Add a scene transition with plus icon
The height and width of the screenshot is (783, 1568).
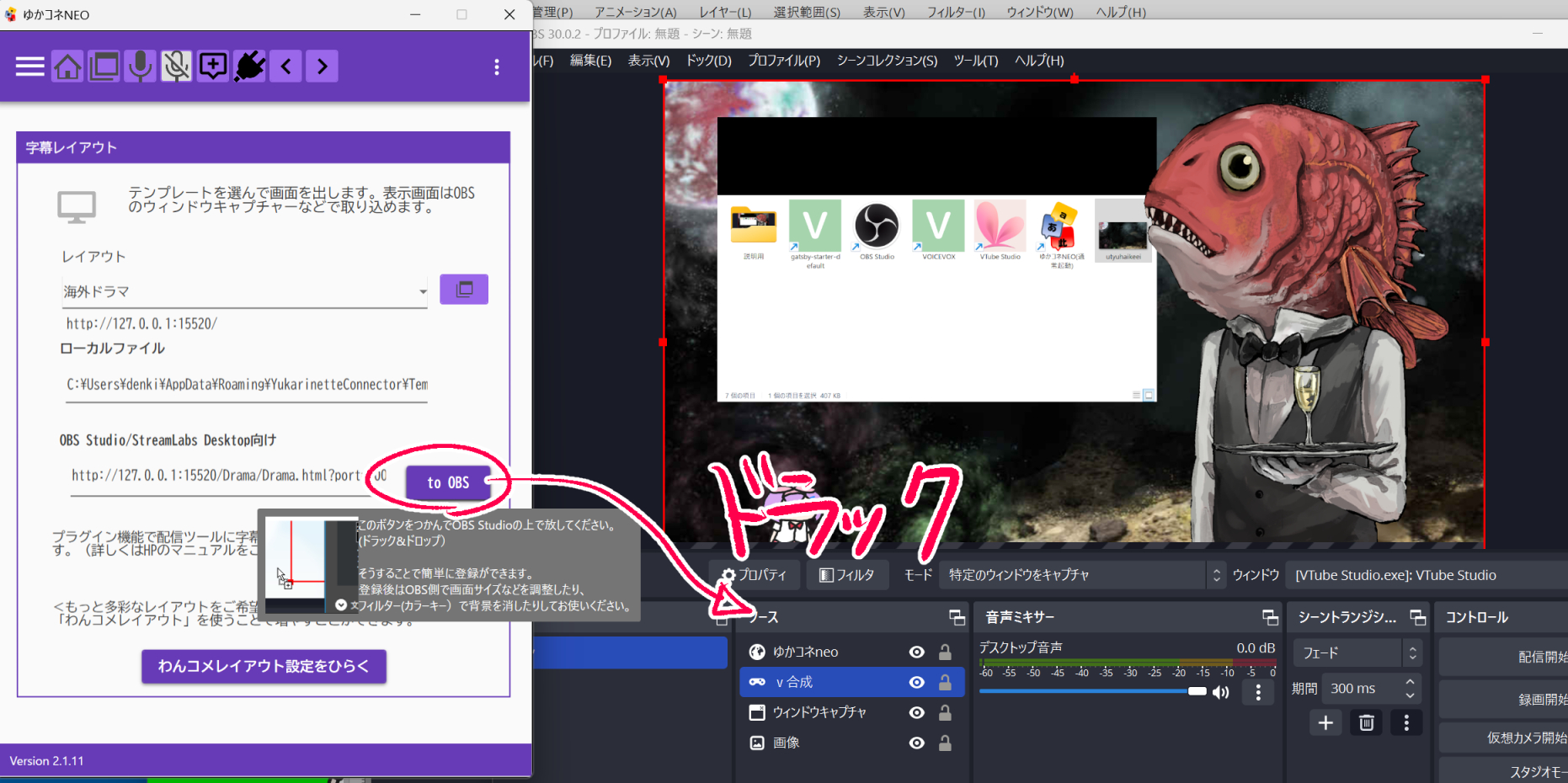1325,722
